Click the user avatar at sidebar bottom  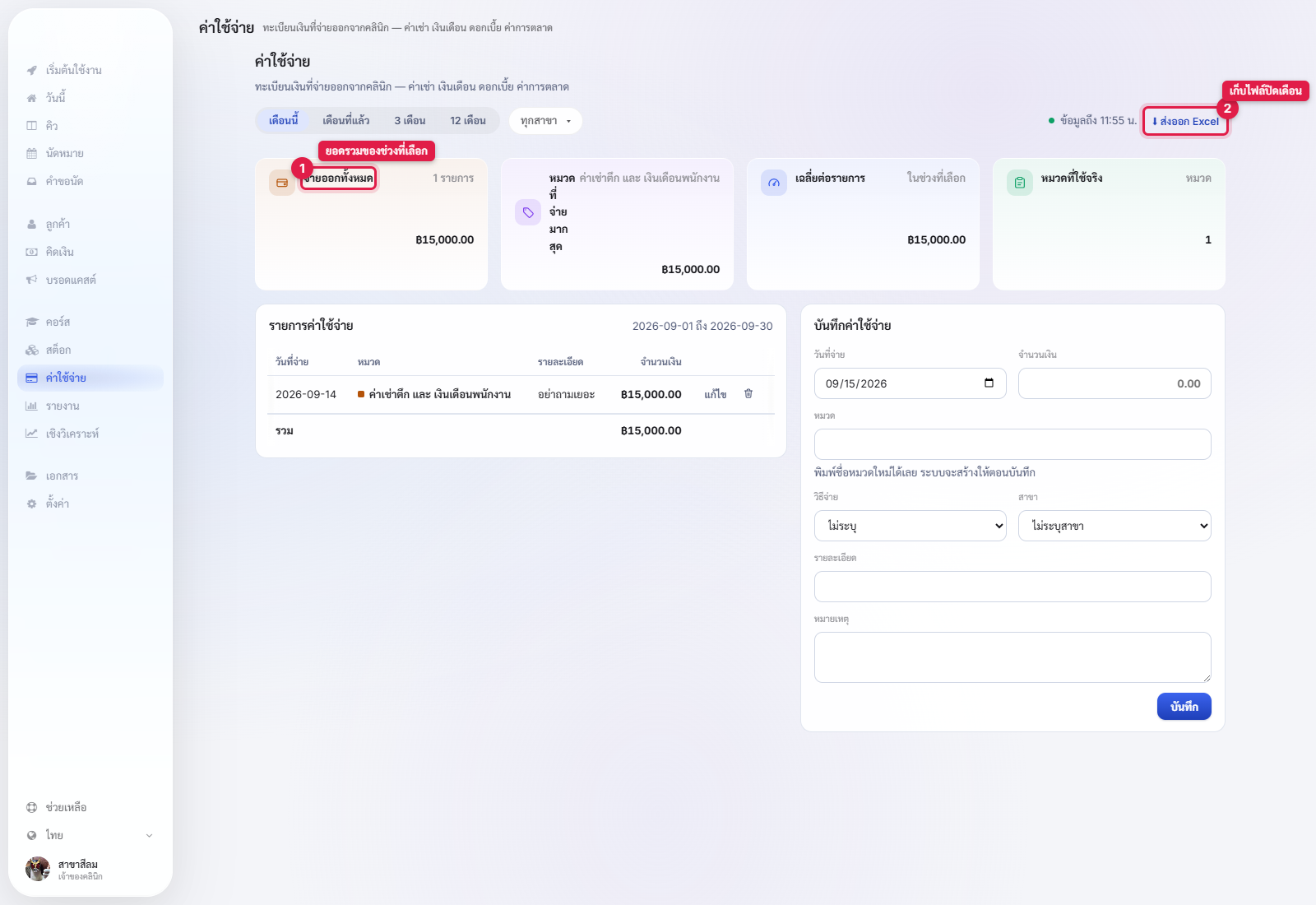click(38, 869)
